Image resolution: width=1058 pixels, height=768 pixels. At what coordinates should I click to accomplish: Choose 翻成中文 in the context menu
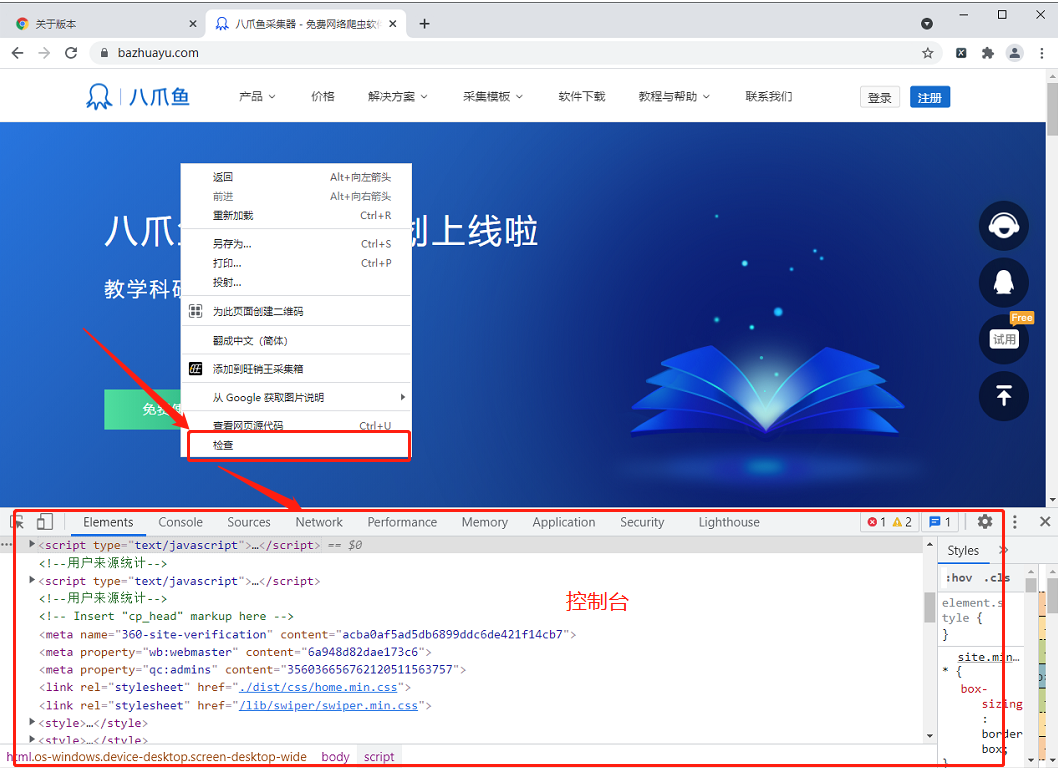tap(296, 341)
